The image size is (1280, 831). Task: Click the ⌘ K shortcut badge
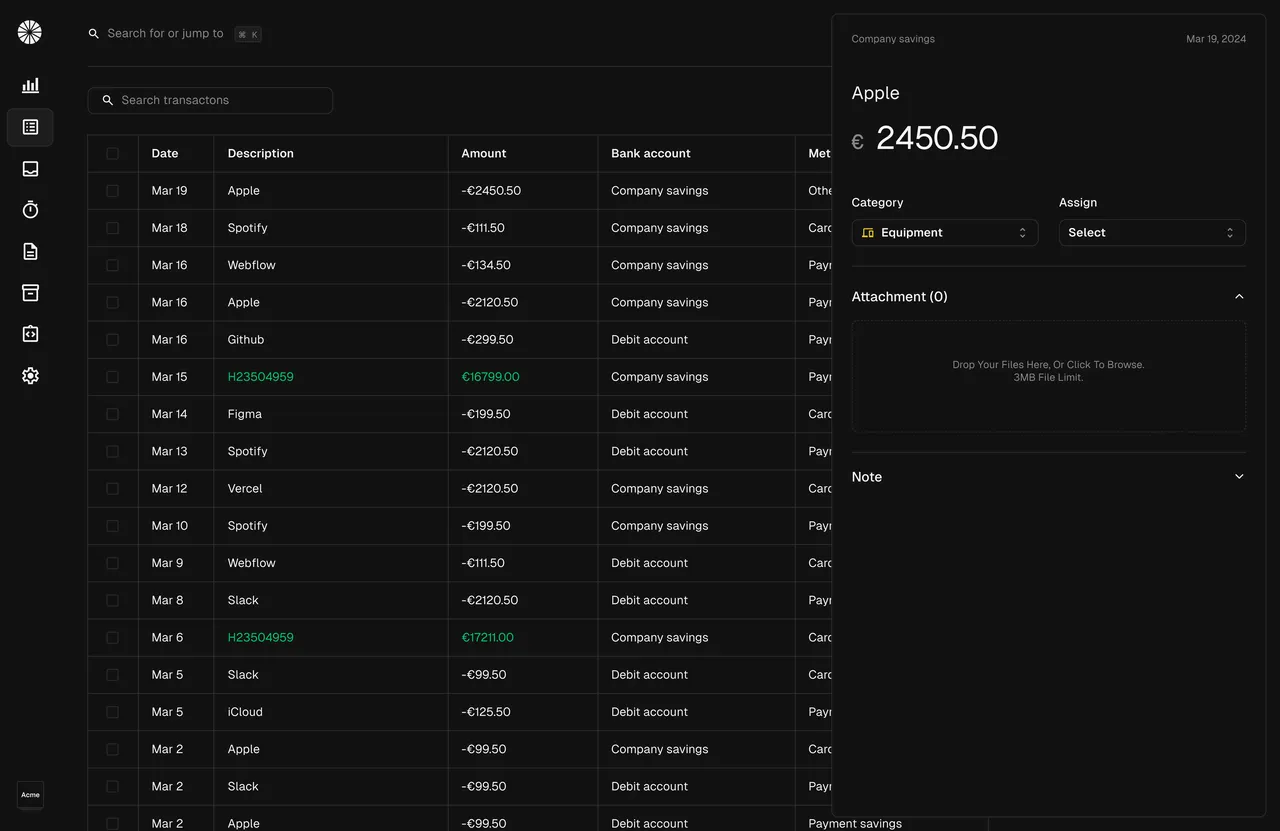(248, 34)
